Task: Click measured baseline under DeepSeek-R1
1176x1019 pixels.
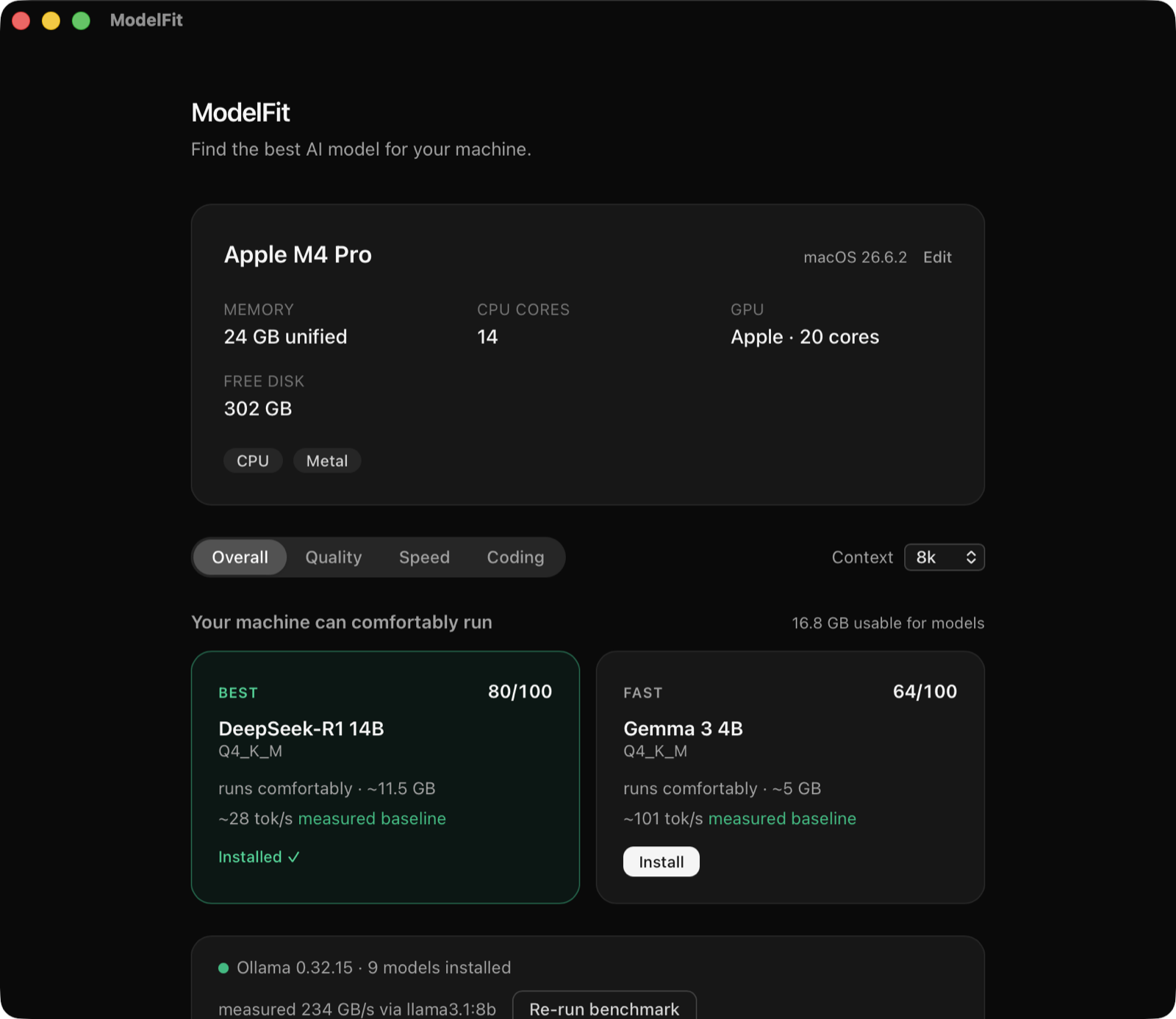Action: point(372,818)
